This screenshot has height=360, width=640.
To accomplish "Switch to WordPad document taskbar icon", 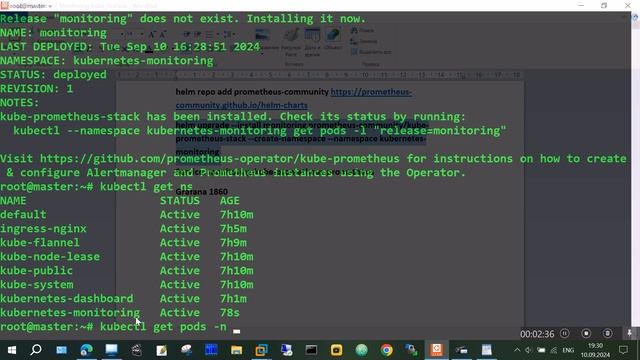I will (x=487, y=350).
